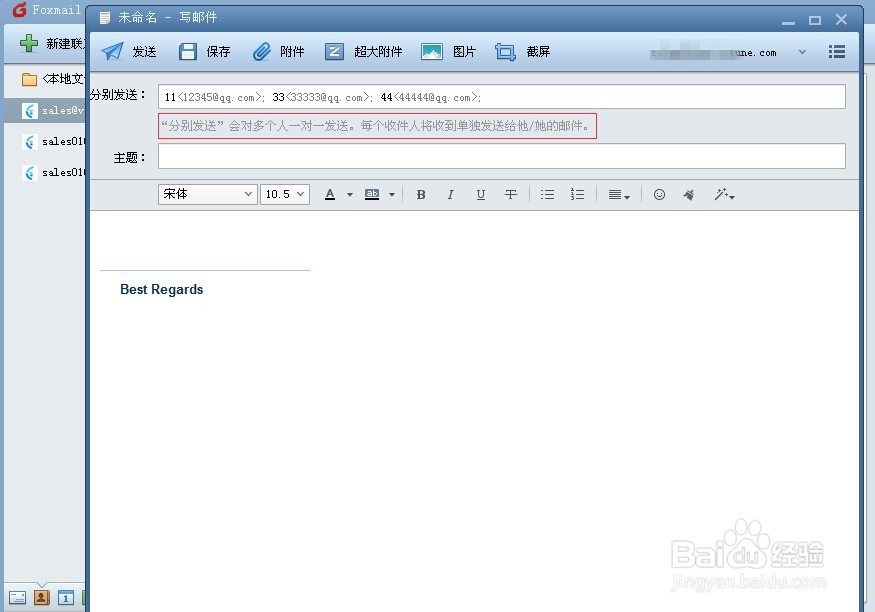Screen dimensions: 875x612
Task: Open the 10.5 font size dropdown
Action: [x=284, y=194]
